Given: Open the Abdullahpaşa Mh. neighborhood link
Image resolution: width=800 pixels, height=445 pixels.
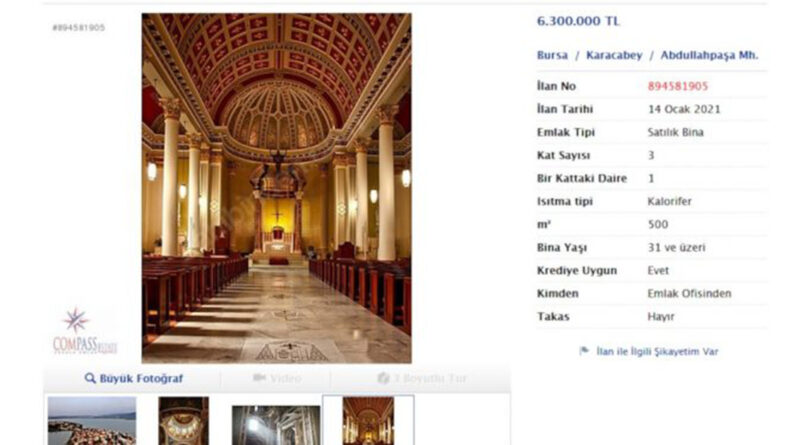Looking at the screenshot, I should tap(709, 55).
